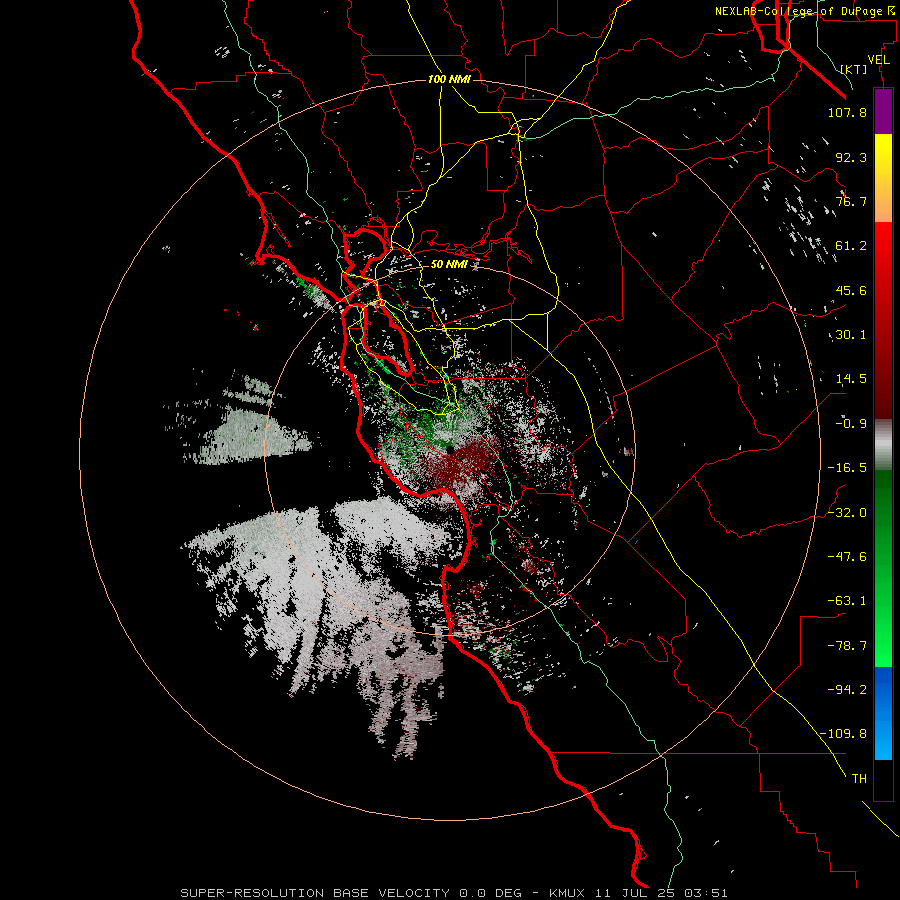This screenshot has width=900, height=900.
Task: Click the 100 NMI range ring label
Action: point(449,79)
